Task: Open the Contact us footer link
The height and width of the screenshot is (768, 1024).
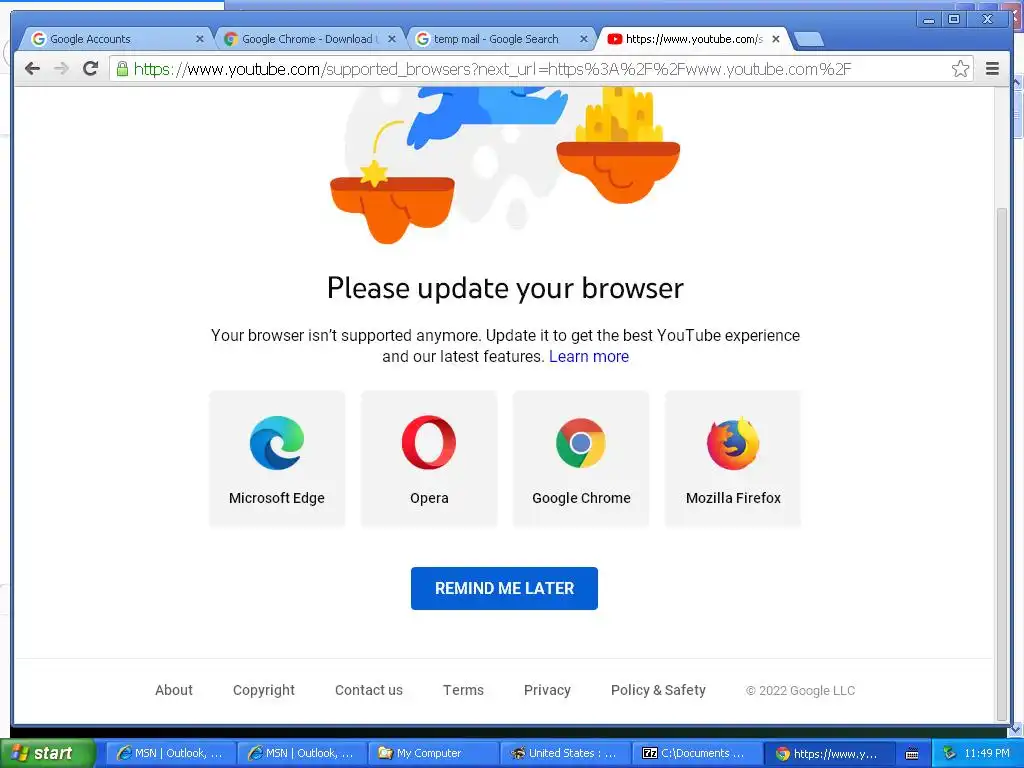Action: coord(369,690)
